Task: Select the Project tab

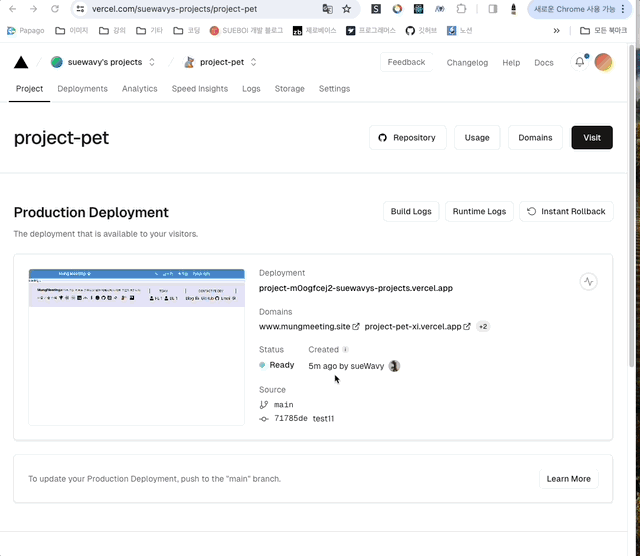Action: (x=29, y=89)
